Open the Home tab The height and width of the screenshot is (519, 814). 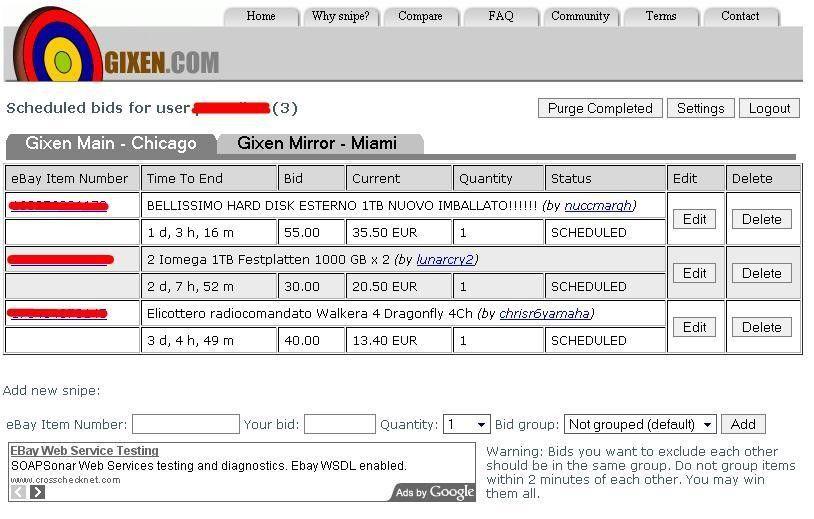point(261,16)
